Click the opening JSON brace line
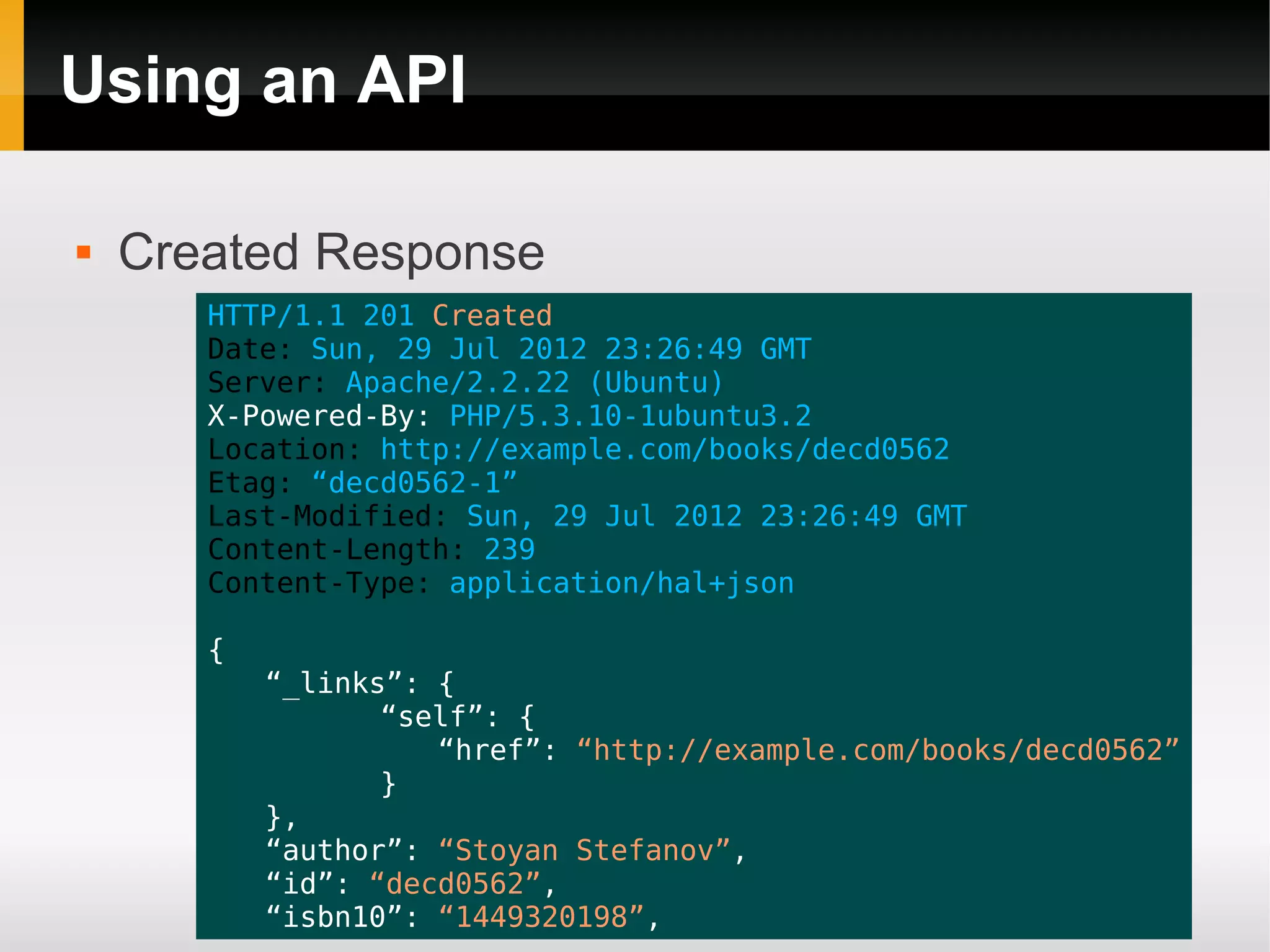 216,651
